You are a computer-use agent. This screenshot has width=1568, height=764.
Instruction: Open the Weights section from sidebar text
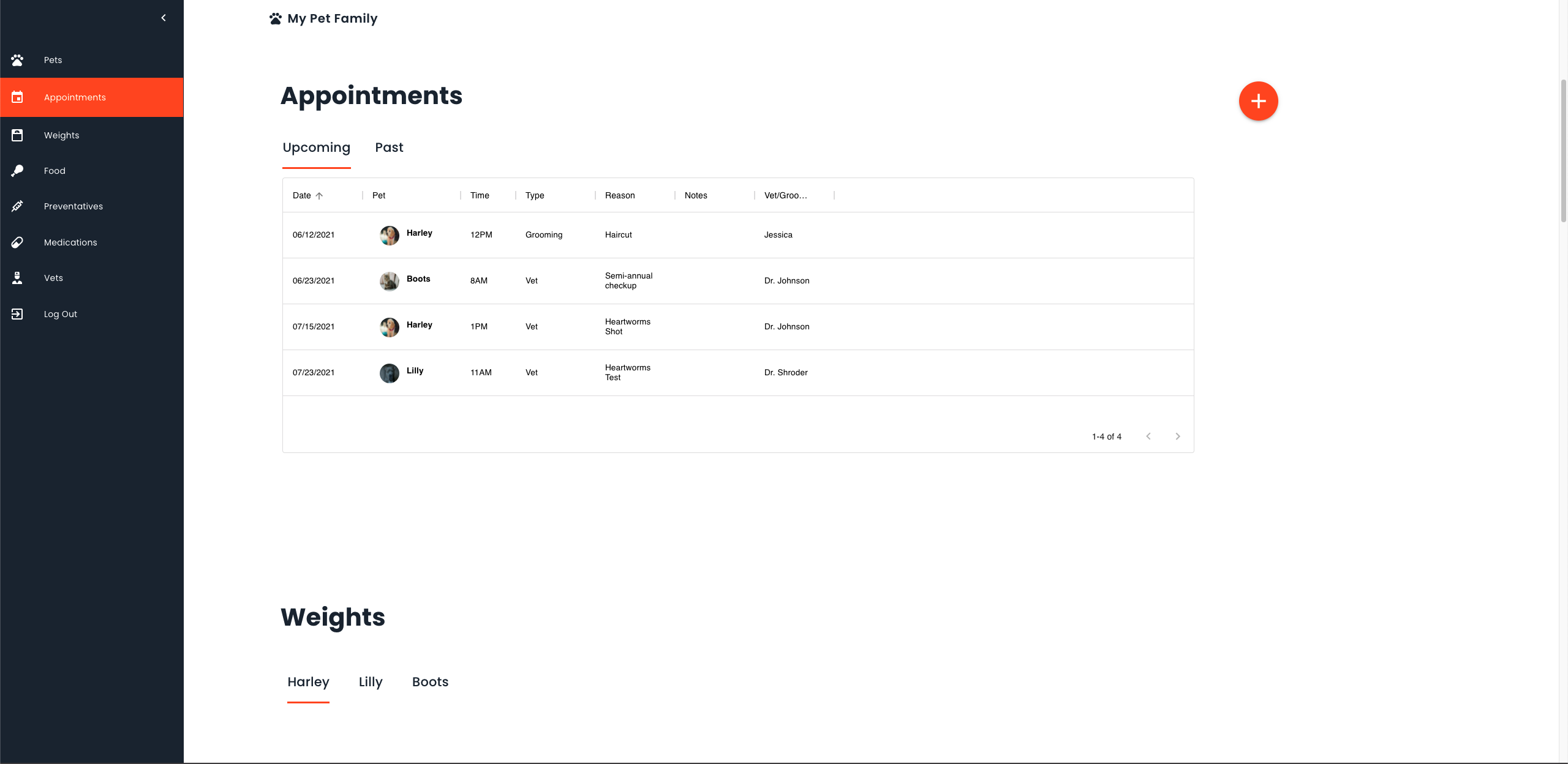click(61, 135)
